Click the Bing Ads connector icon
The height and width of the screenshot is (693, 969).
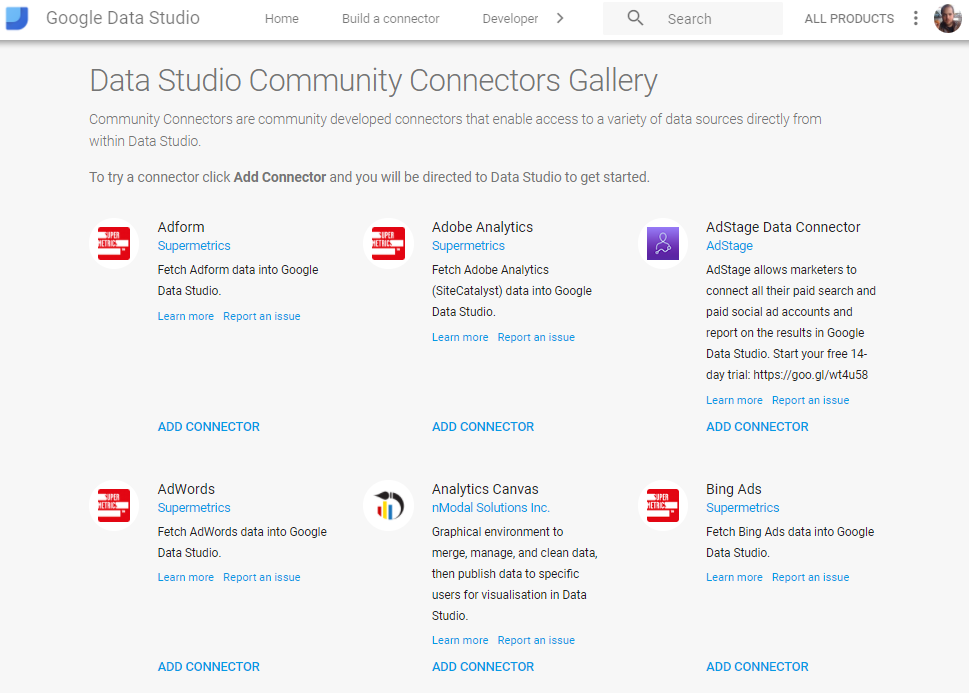tap(662, 505)
